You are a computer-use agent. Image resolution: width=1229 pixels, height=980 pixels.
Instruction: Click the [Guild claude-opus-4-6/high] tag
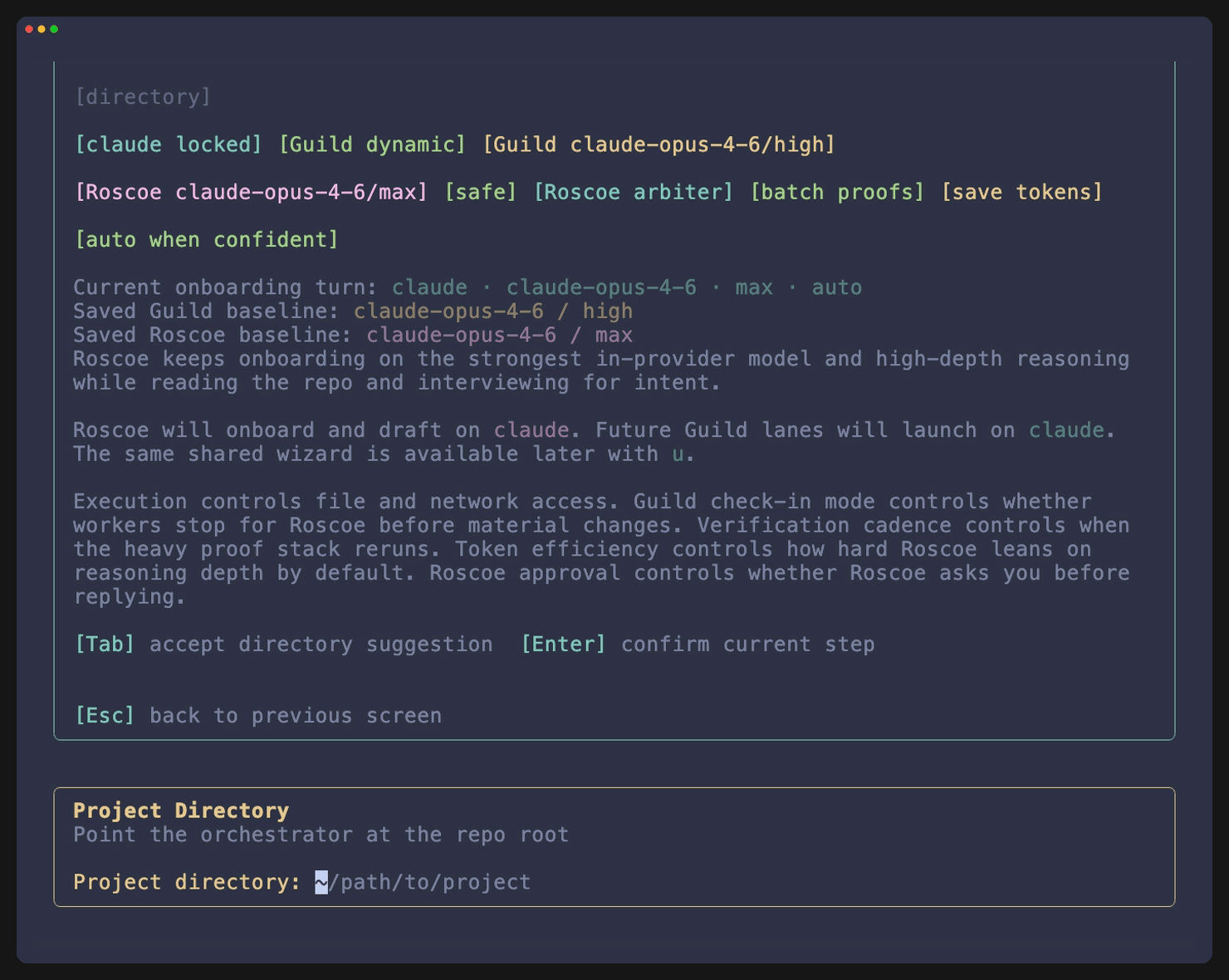[x=659, y=145]
